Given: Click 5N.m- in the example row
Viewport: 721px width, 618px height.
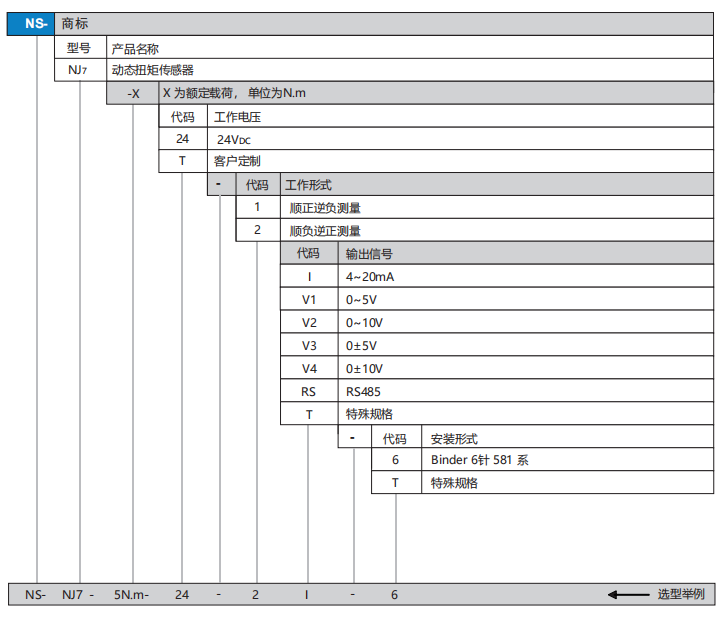Looking at the screenshot, I should coord(132,595).
